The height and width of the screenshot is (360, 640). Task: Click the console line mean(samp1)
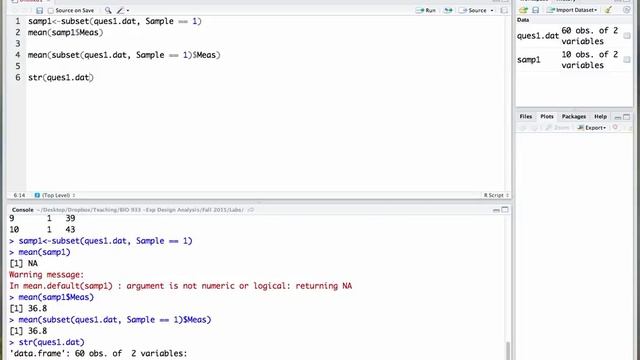coord(44,252)
